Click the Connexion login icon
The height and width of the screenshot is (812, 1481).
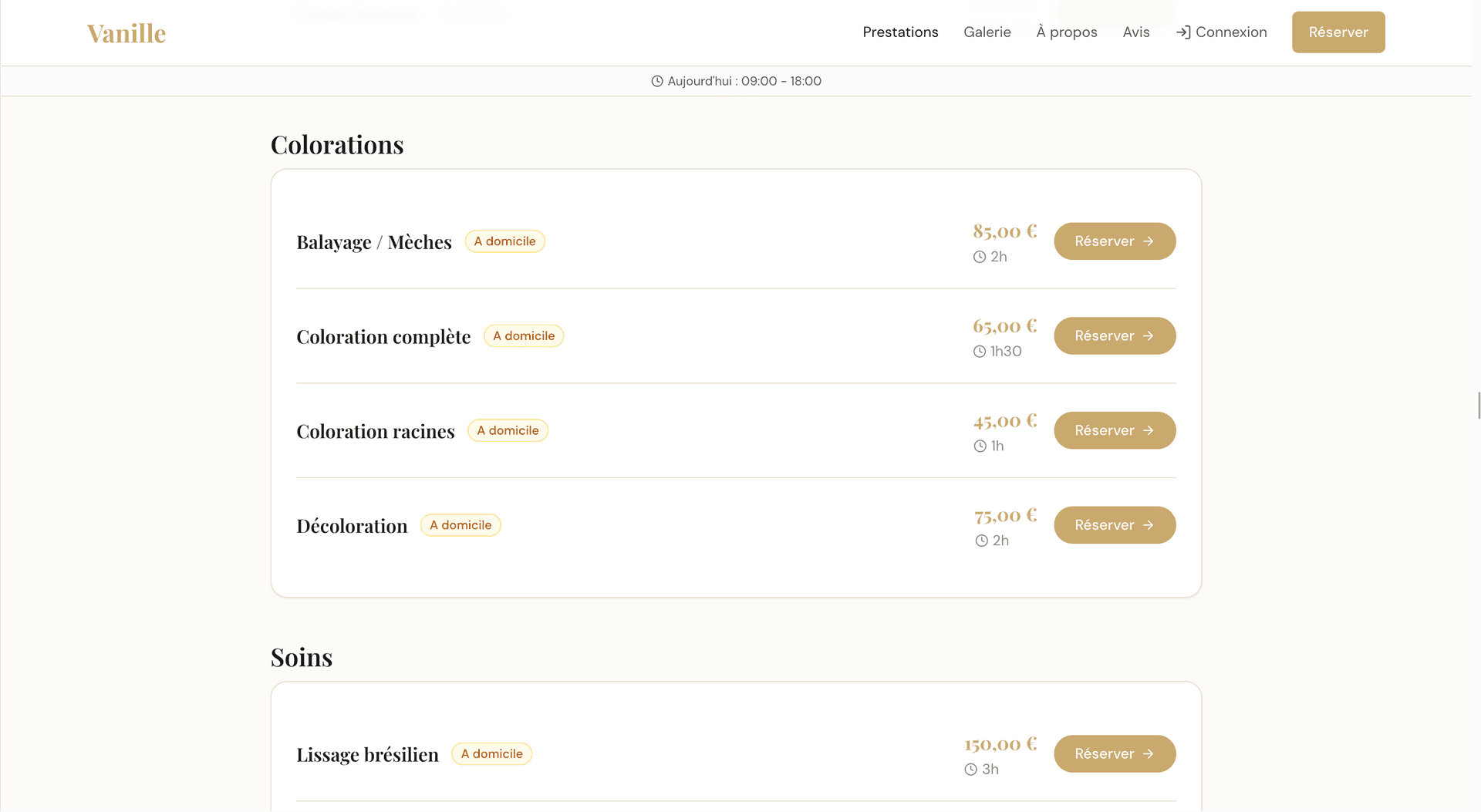[1182, 32]
